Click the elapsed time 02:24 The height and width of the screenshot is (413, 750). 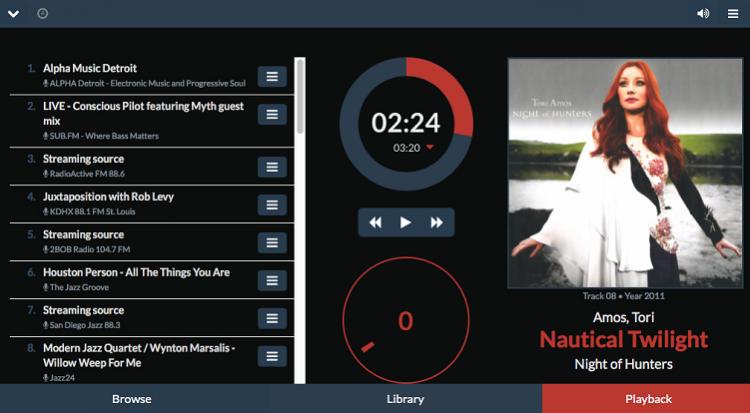[x=406, y=123]
